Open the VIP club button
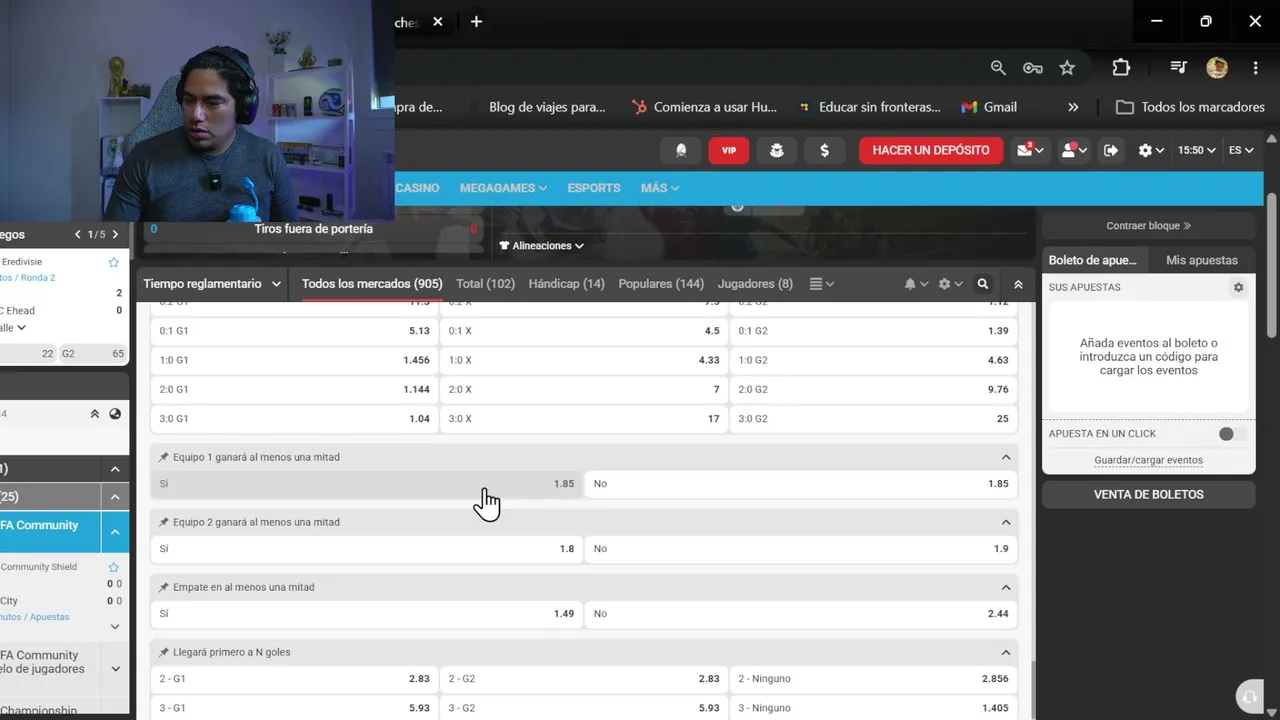This screenshot has height=720, width=1280. pos(729,150)
